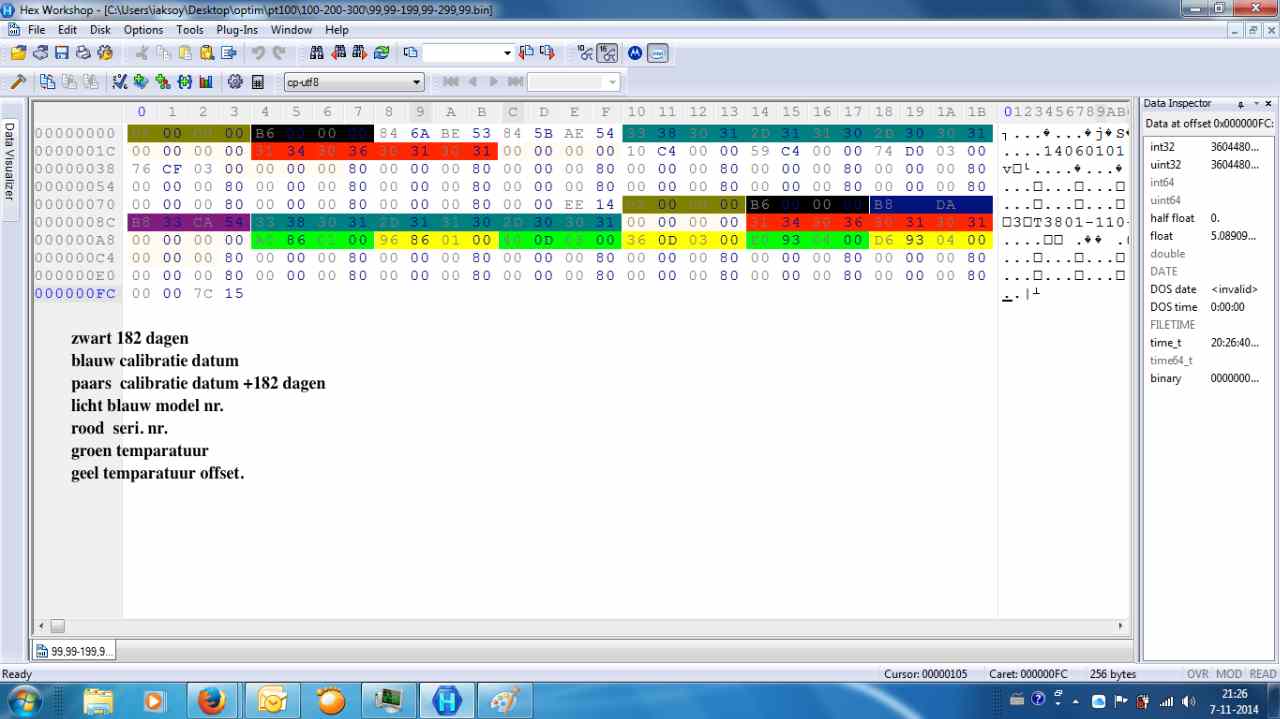Click the Find binoculars icon
Image resolution: width=1280 pixels, height=719 pixels.
317,53
